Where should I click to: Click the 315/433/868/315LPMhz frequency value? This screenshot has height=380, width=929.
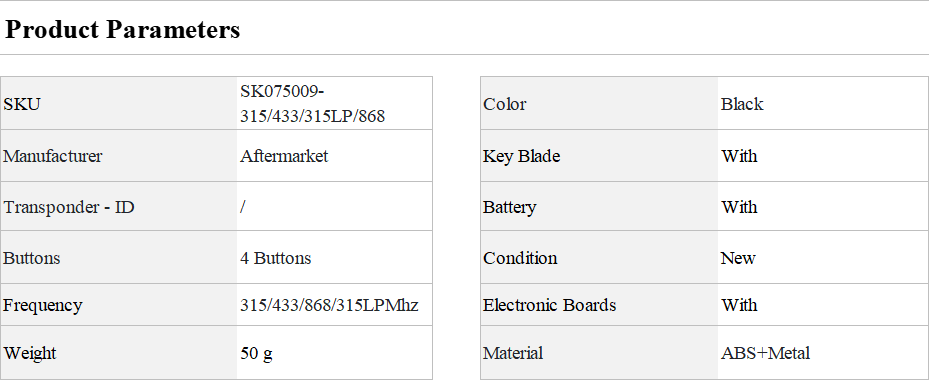[329, 305]
